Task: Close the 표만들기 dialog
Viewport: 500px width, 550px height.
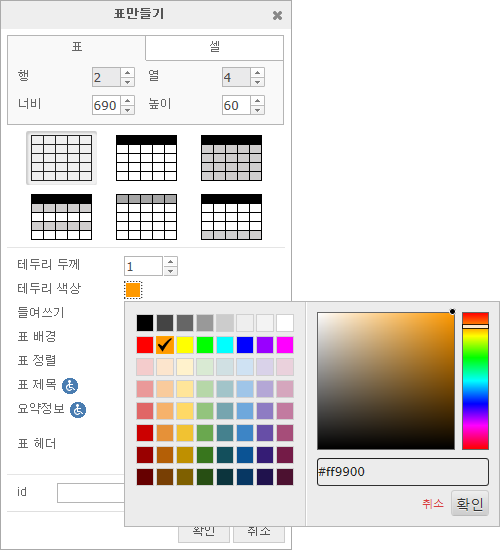Action: (277, 15)
